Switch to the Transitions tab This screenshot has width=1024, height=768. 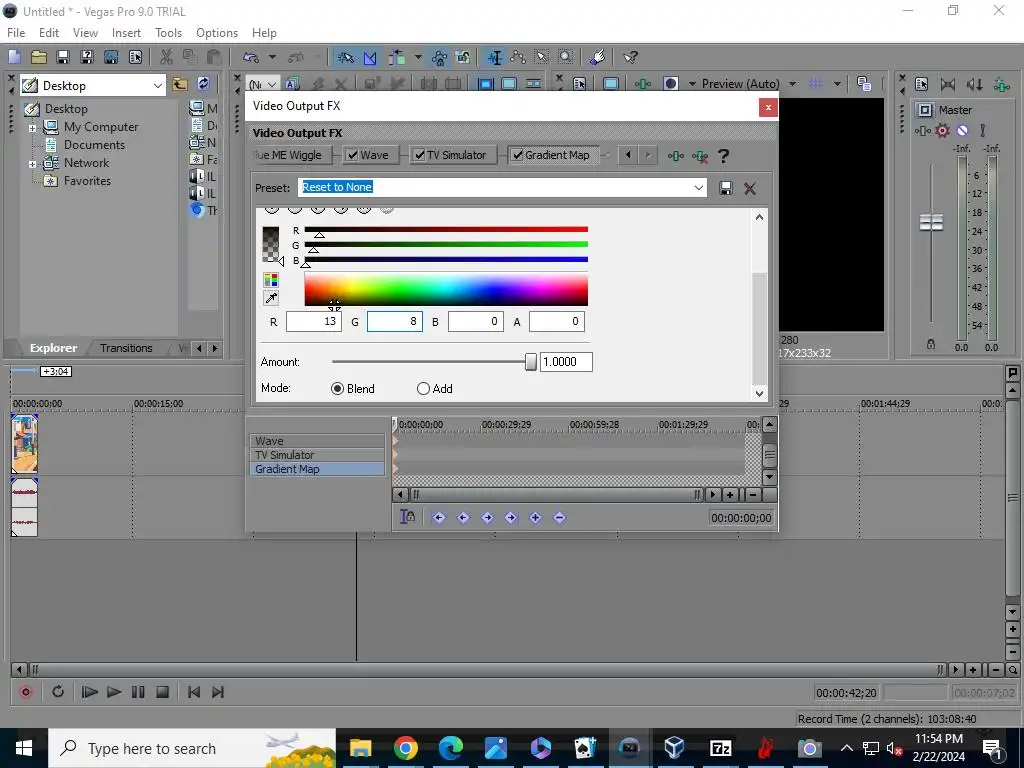(126, 348)
